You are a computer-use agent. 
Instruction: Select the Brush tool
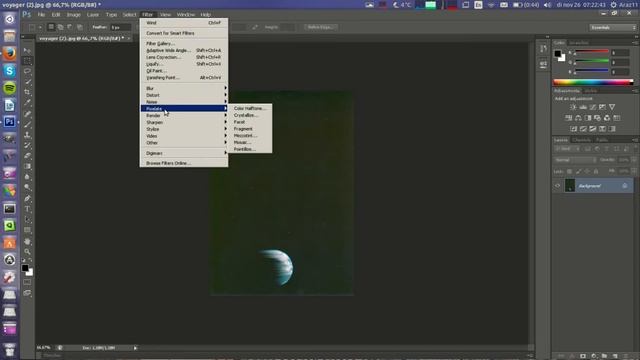click(27, 124)
